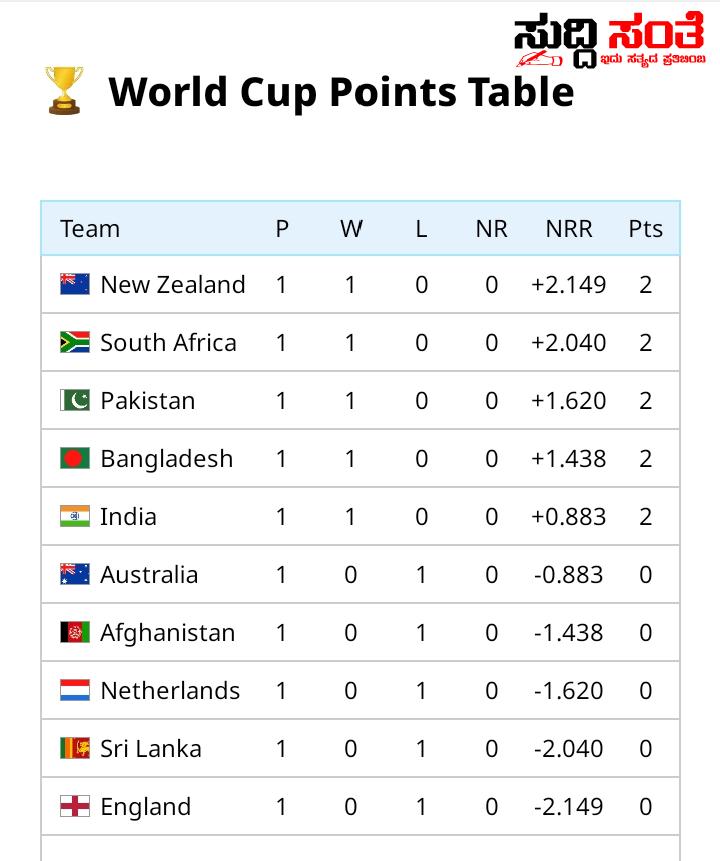This screenshot has width=720, height=861.
Task: Click the Sri Lanka flag icon
Action: (75, 748)
